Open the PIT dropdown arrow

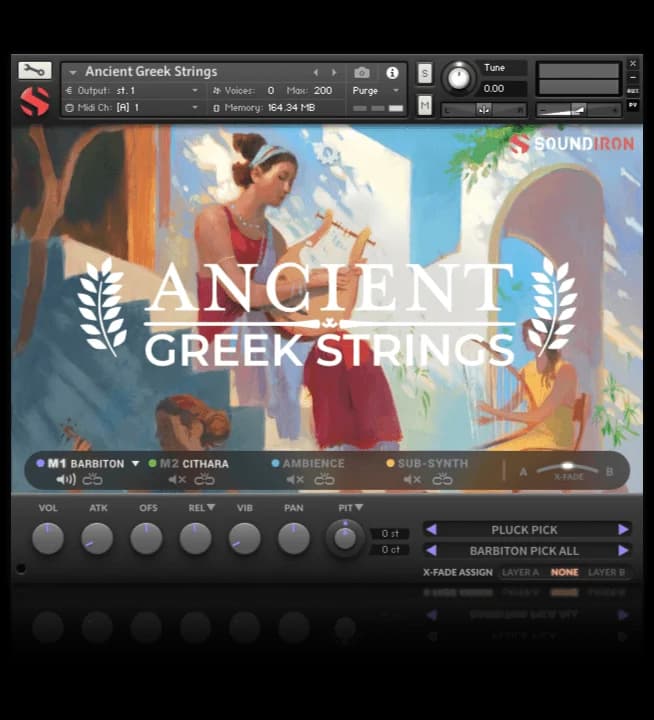[x=359, y=507]
